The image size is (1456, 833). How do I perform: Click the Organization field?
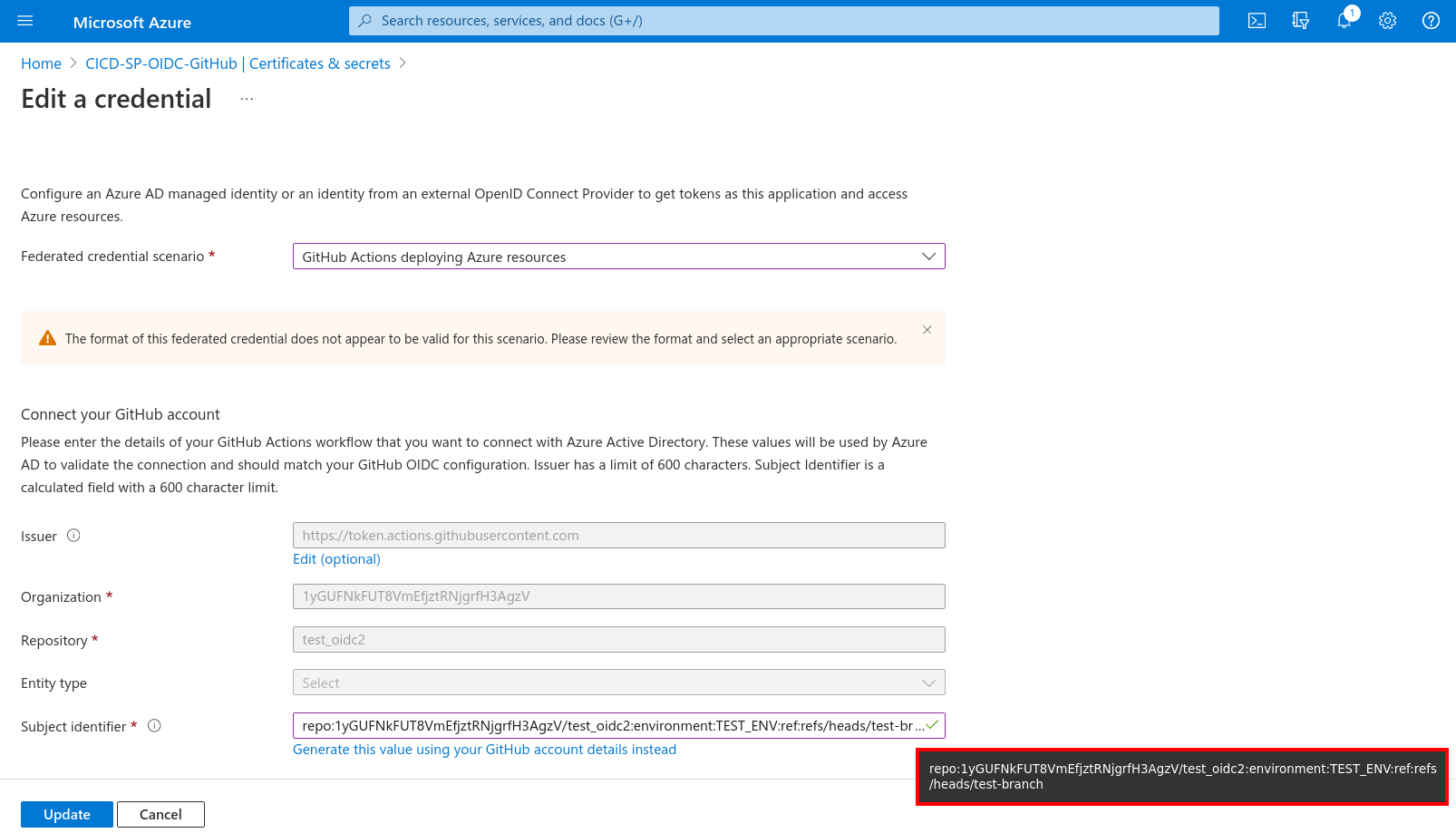[x=618, y=596]
